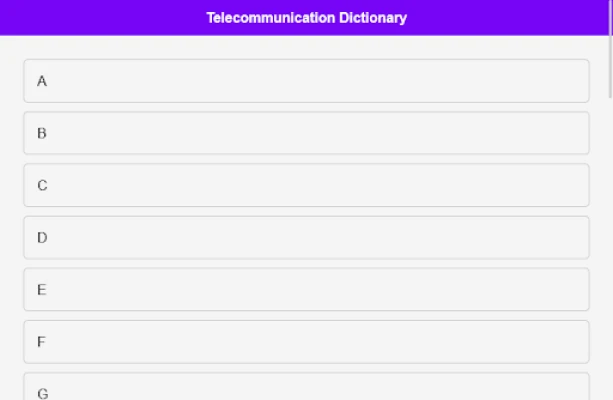The image size is (613, 400).
Task: Click the Telecommunication Dictionary title
Action: point(306,18)
